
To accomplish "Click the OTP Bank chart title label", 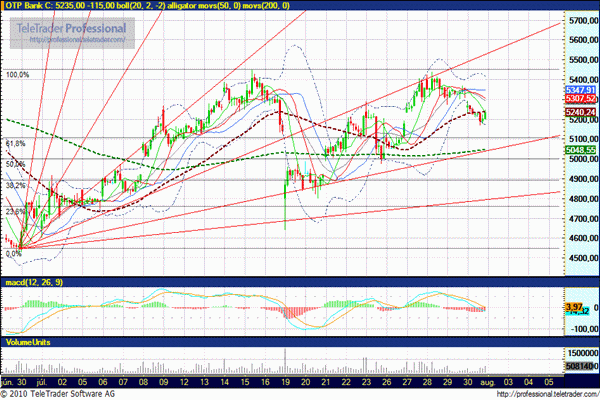I will pos(29,5).
